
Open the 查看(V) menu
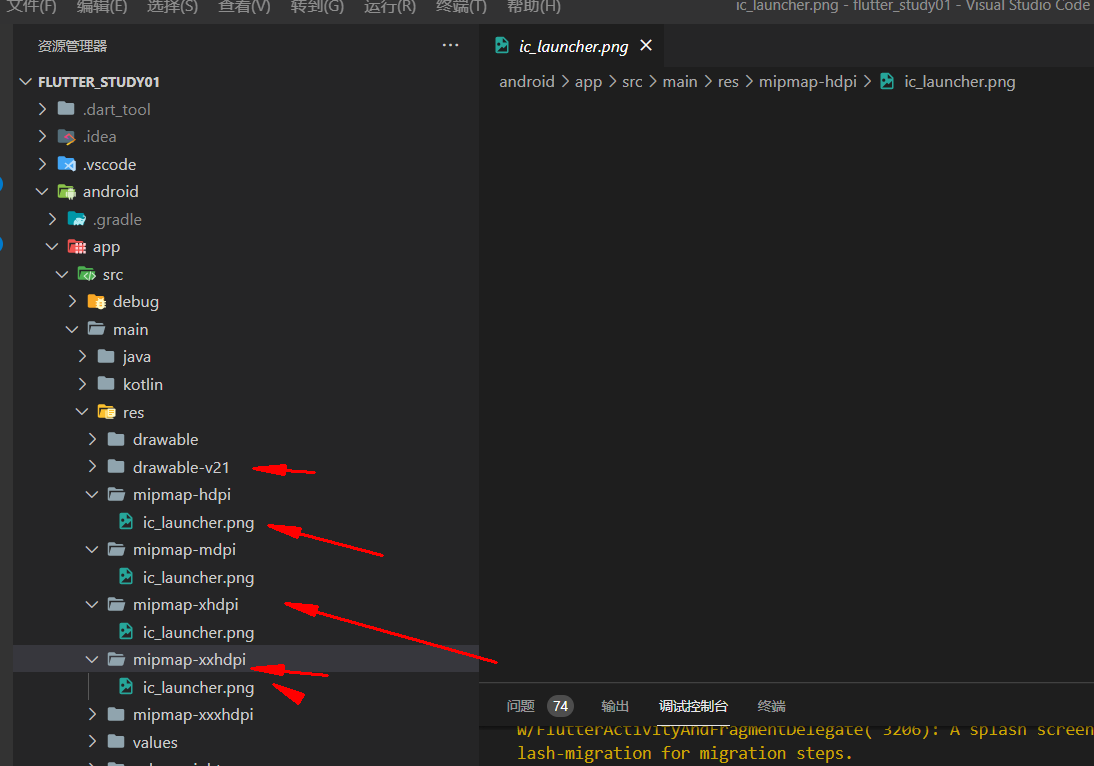[244, 6]
